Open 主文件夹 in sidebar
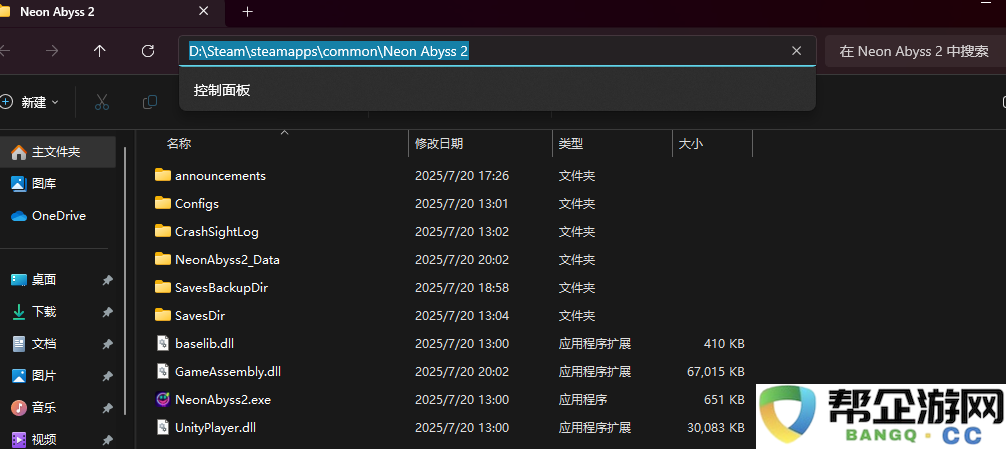1006x449 pixels. (58, 152)
